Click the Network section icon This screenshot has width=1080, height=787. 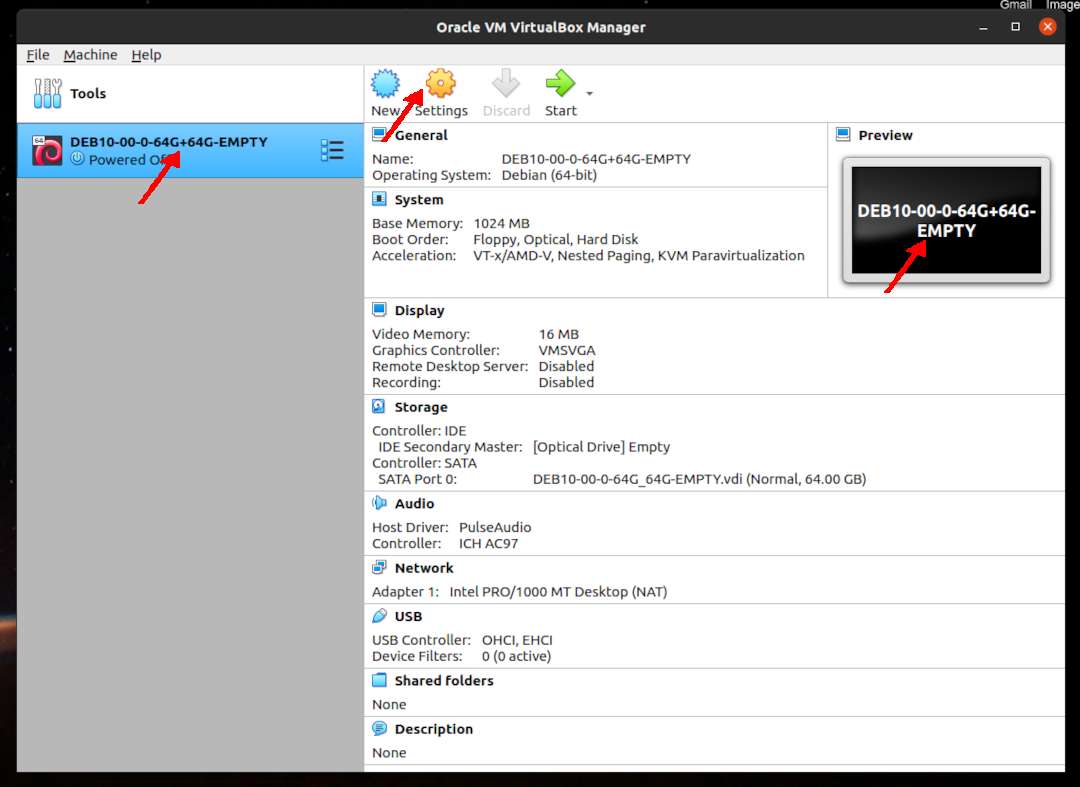[379, 567]
